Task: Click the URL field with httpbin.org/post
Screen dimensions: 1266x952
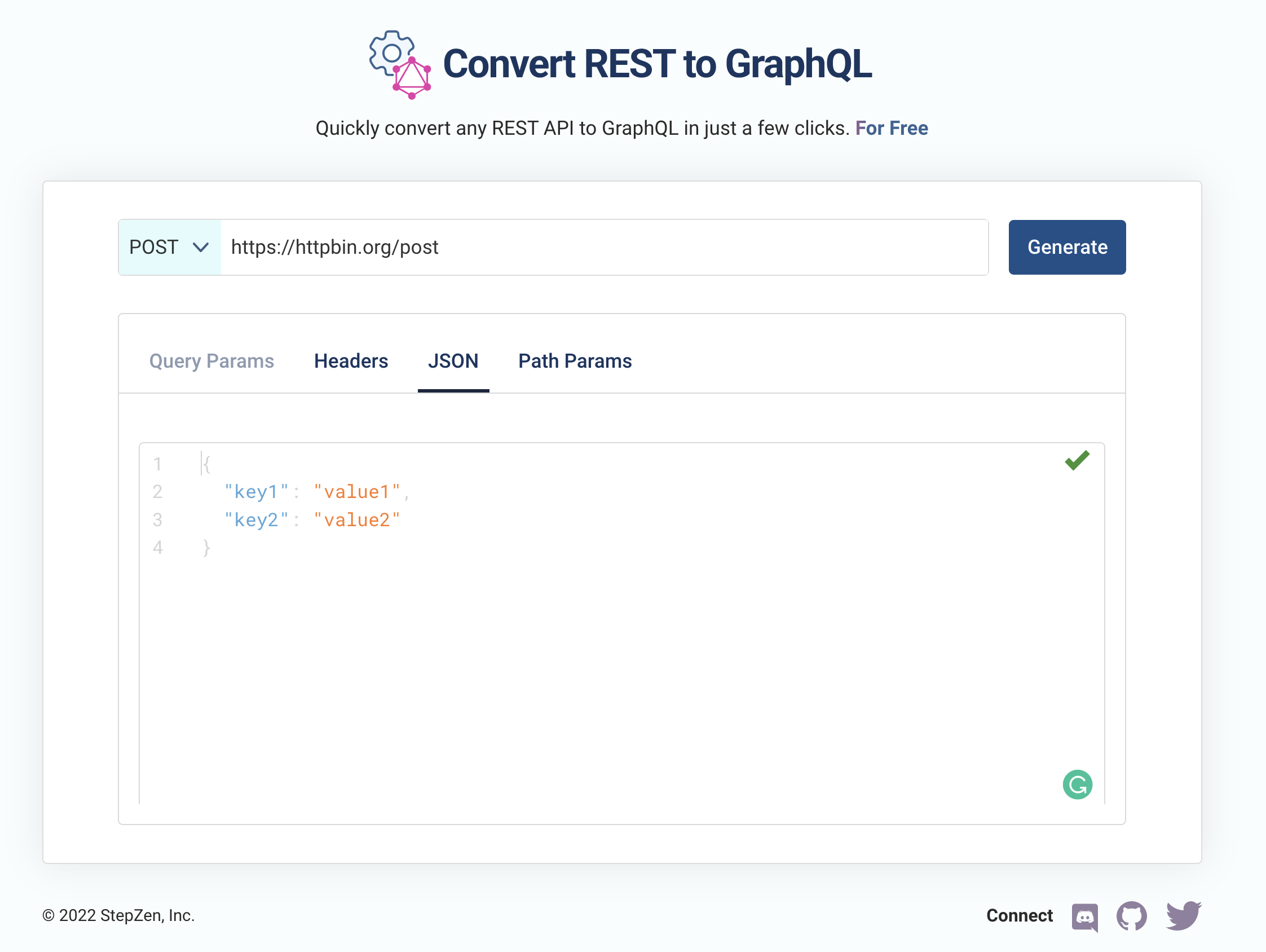Action: pyautogui.click(x=605, y=247)
